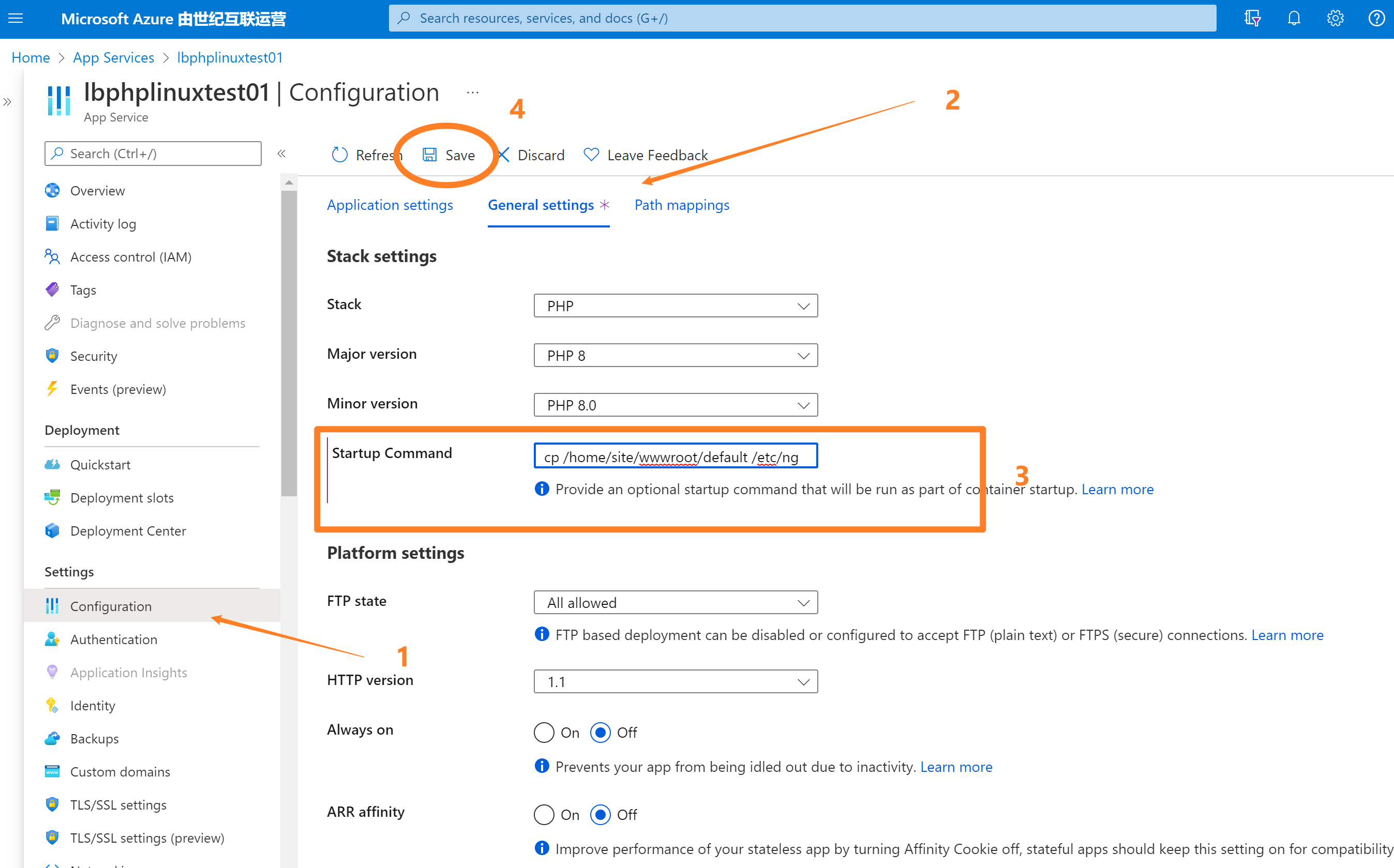Click the help question mark icon
The image size is (1394, 868).
[x=1376, y=19]
